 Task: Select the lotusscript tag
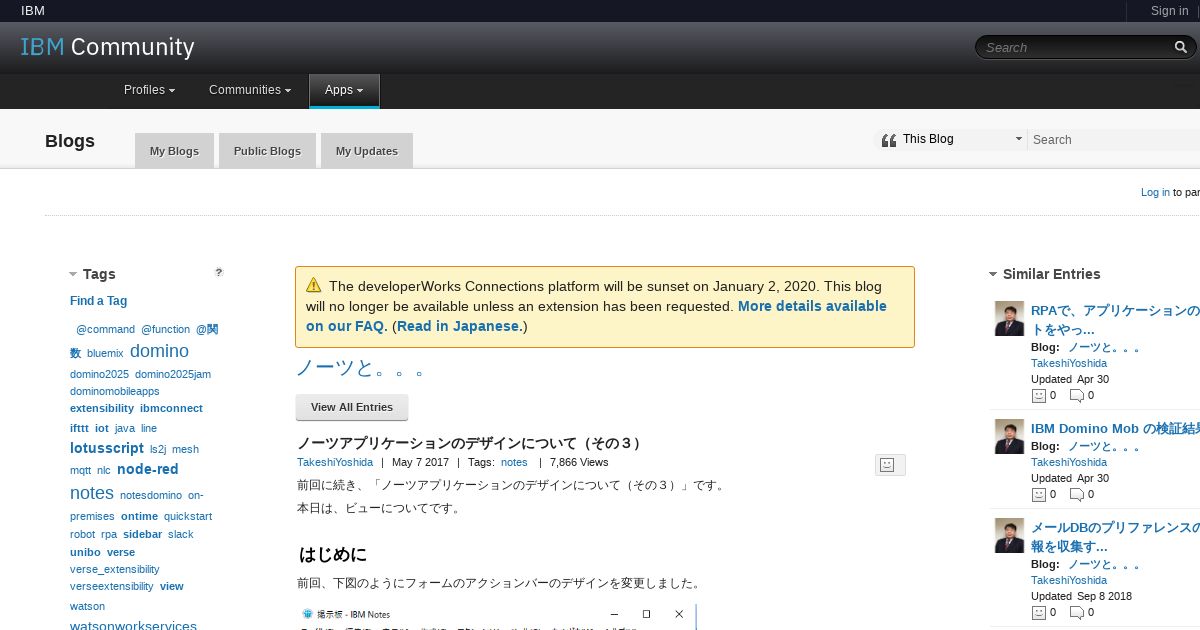tap(107, 448)
